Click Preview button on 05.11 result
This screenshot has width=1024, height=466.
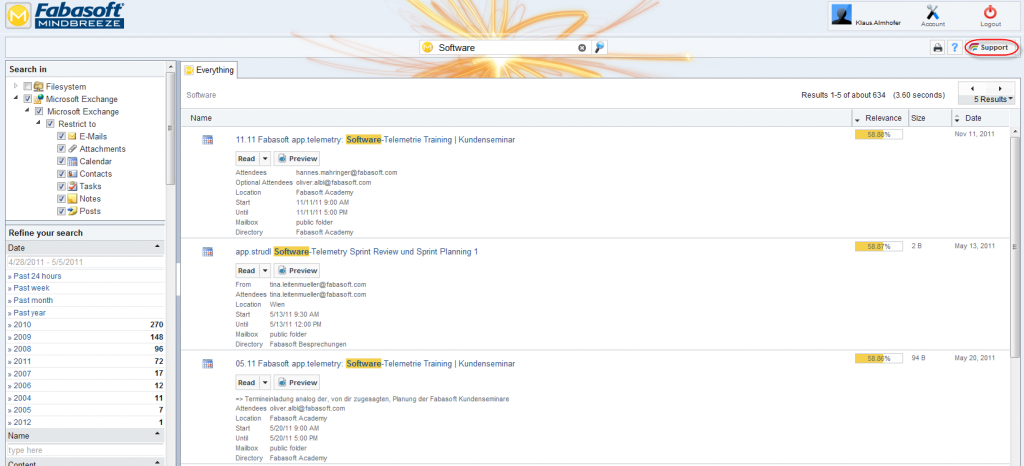[x=296, y=382]
